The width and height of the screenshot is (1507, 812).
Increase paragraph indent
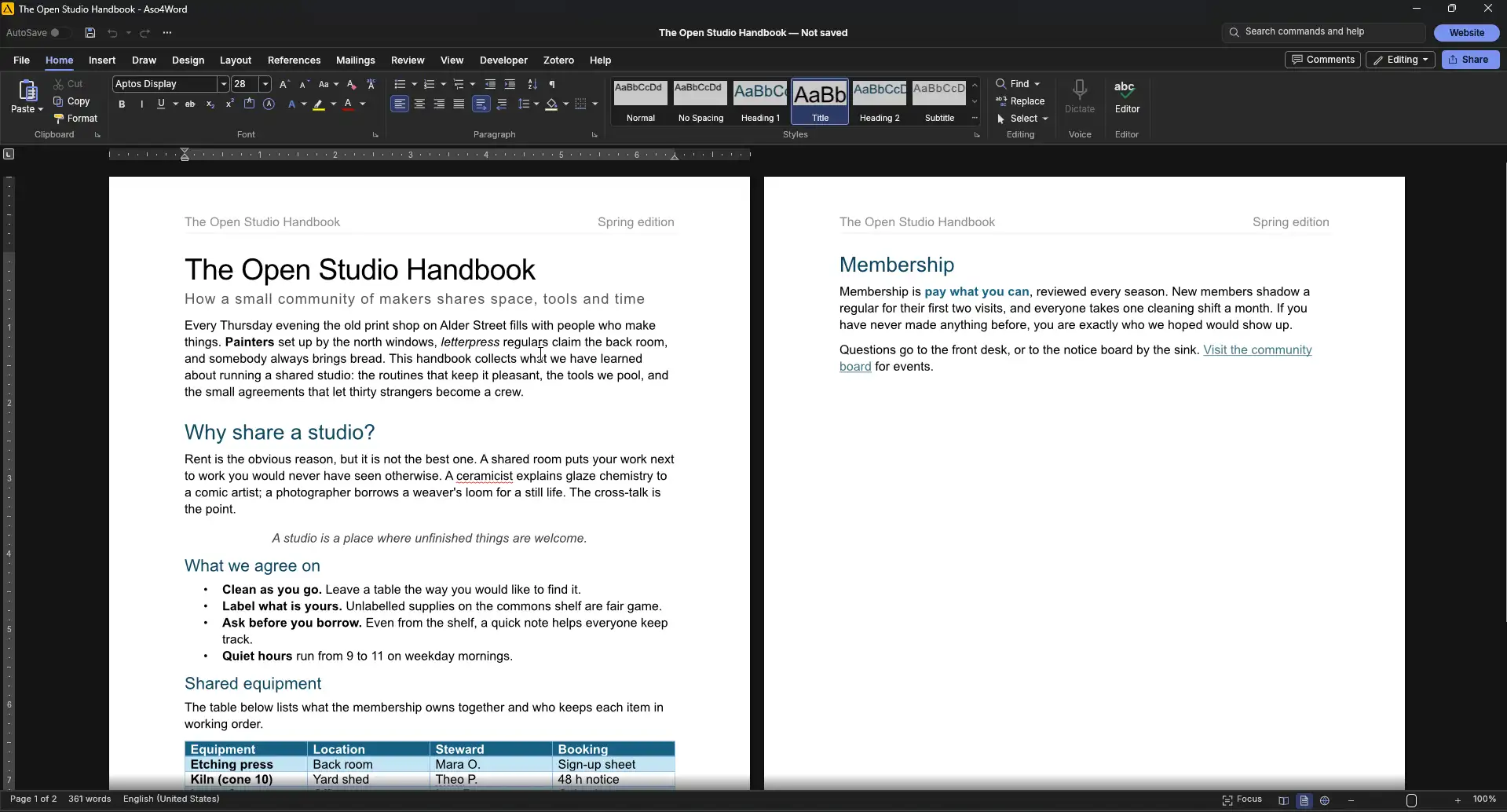pyautogui.click(x=510, y=84)
